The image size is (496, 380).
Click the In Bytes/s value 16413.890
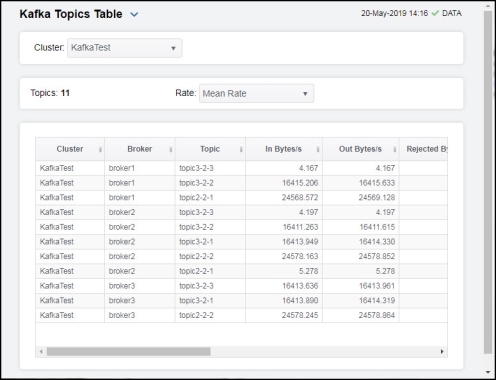[300, 300]
